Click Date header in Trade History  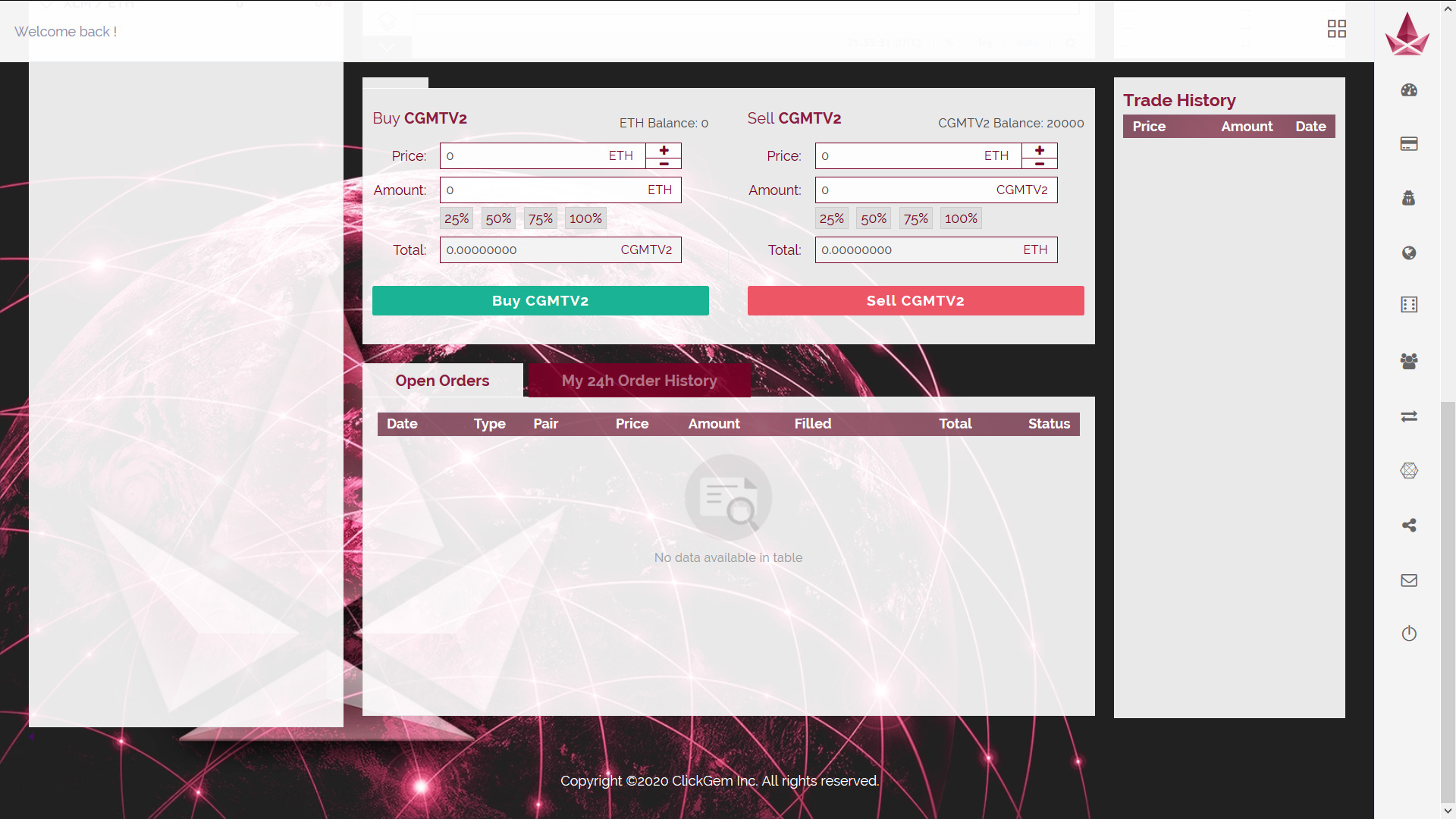click(x=1310, y=127)
